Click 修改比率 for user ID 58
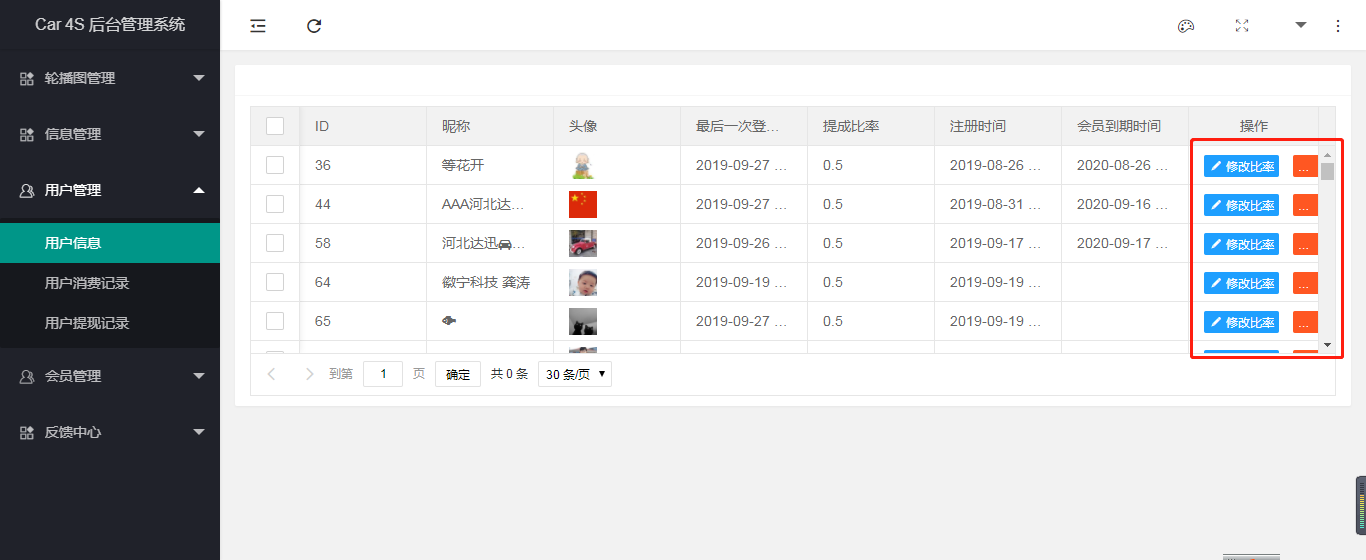Screen dimensions: 1366x560 click(1241, 244)
